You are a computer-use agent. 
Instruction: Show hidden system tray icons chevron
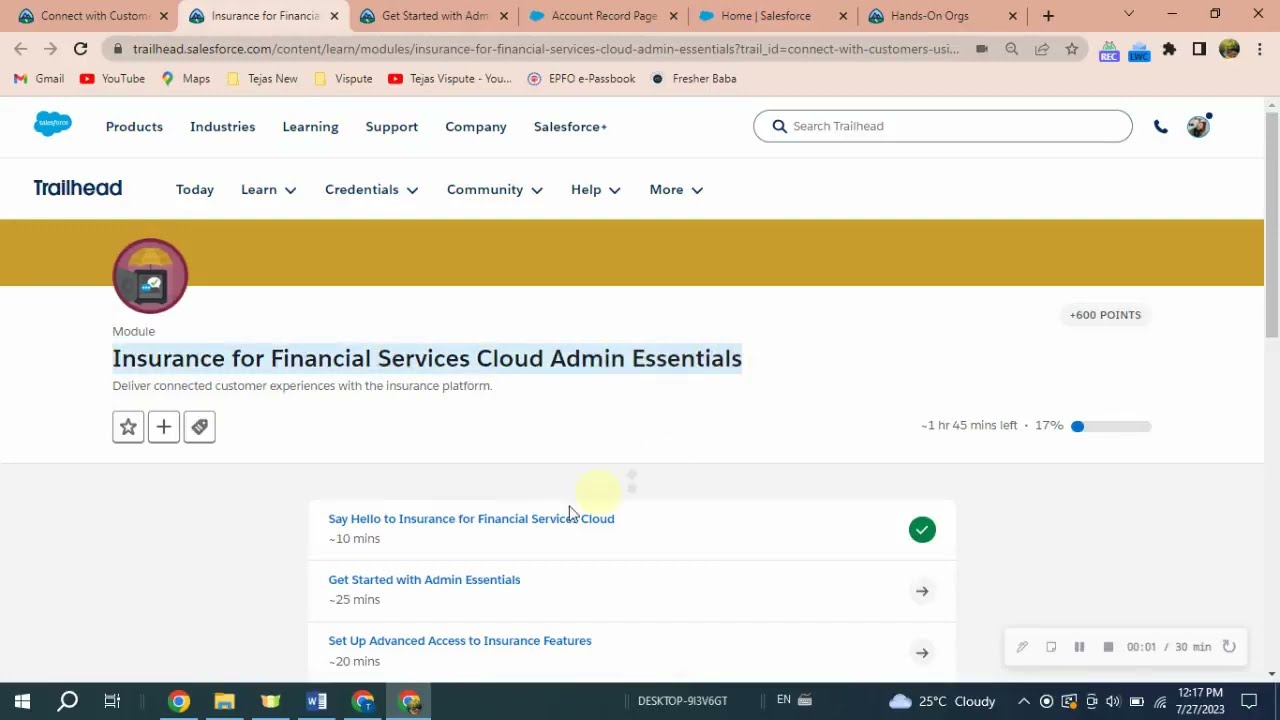pyautogui.click(x=1024, y=701)
